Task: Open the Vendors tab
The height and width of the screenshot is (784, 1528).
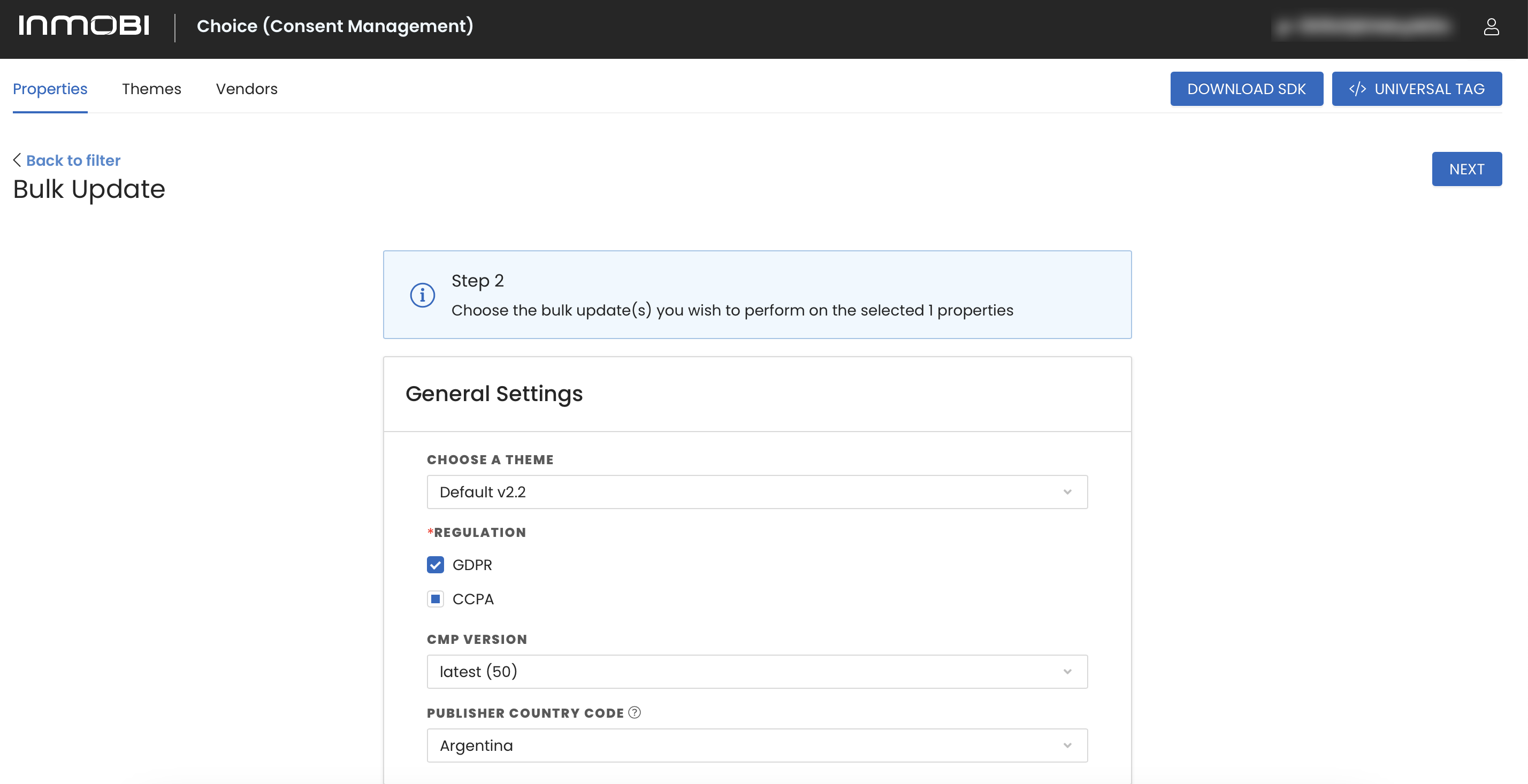Action: (x=247, y=88)
